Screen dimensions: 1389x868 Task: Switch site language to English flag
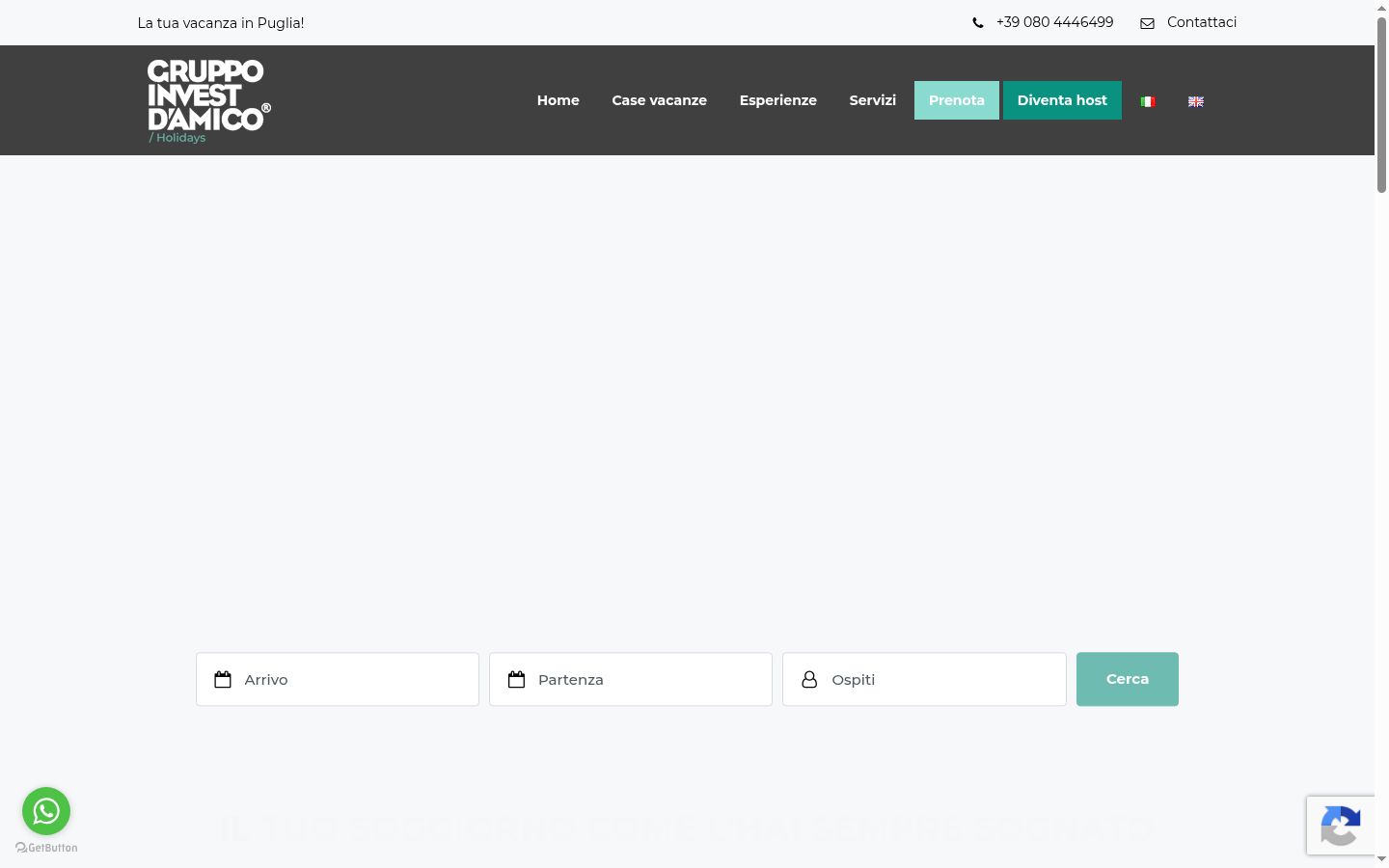(x=1196, y=101)
